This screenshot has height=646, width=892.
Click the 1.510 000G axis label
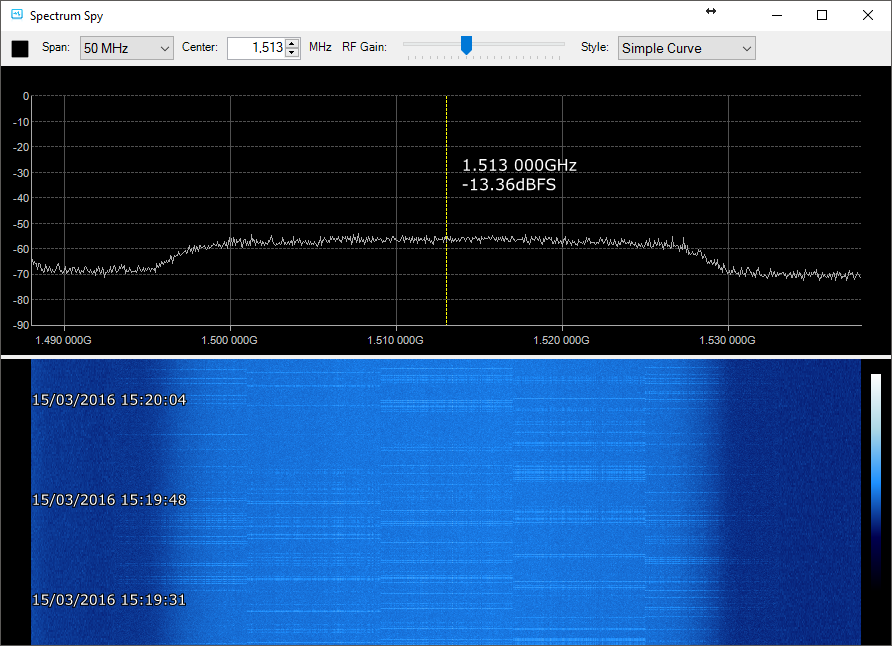pos(395,340)
